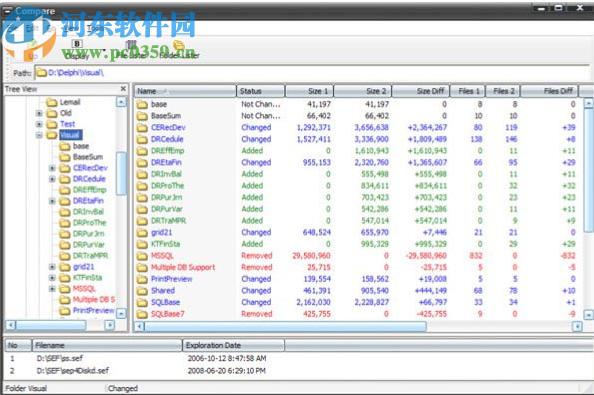Expand the Test folder in tree
Screen dimensions: 594x395
39,124
